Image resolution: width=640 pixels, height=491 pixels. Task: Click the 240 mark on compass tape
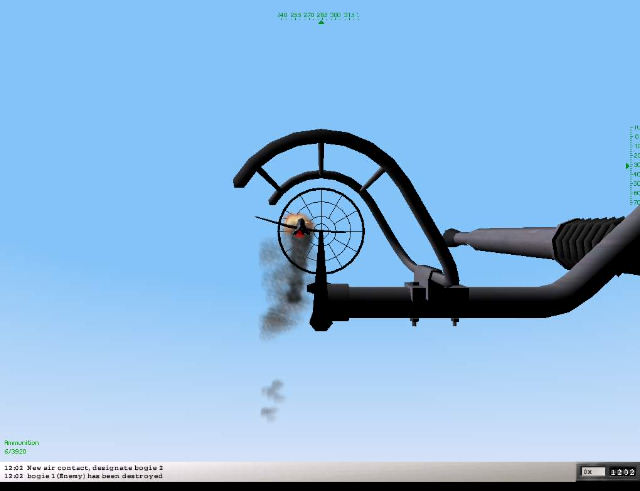point(283,15)
